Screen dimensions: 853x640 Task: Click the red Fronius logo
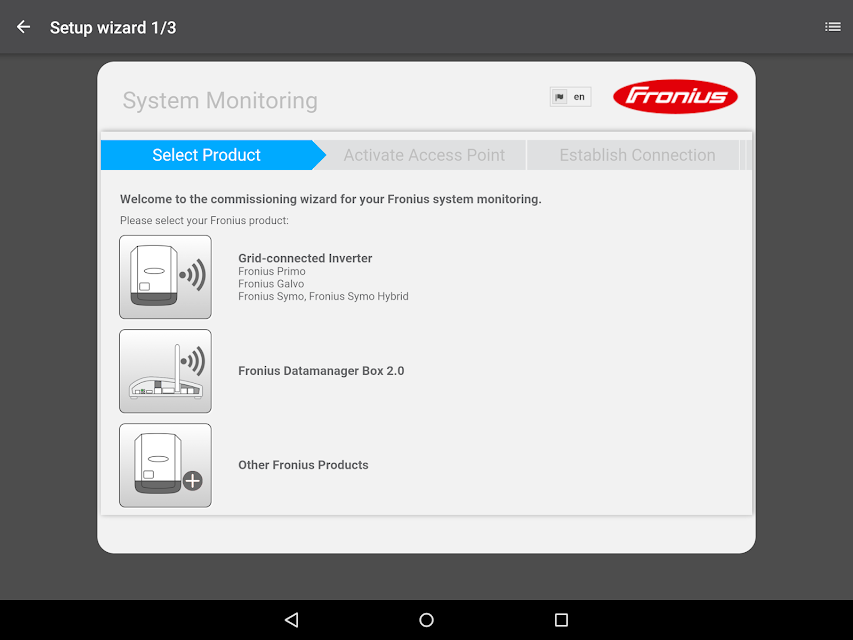pyautogui.click(x=675, y=96)
